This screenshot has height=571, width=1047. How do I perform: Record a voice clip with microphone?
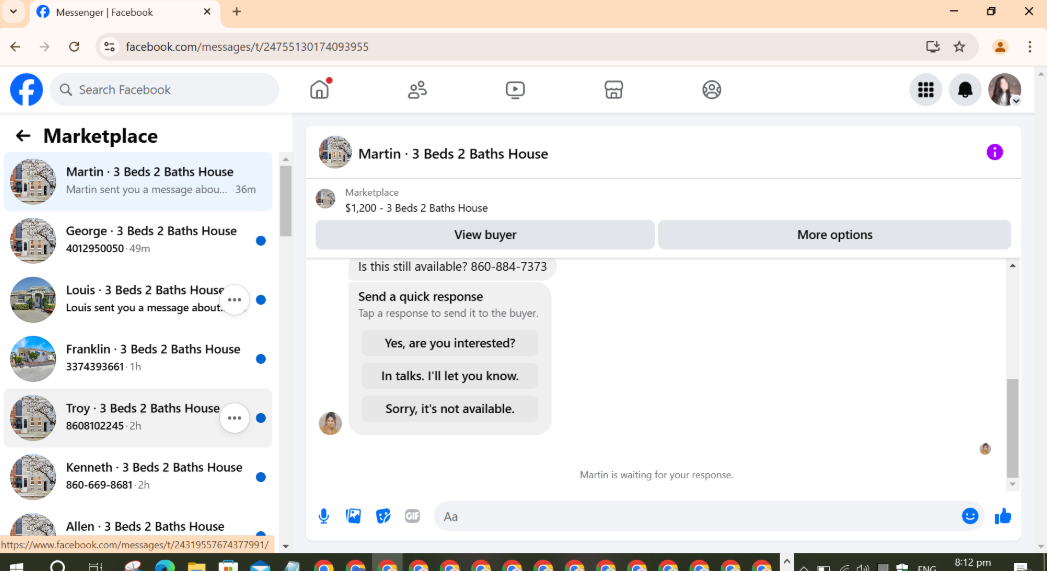click(x=324, y=516)
